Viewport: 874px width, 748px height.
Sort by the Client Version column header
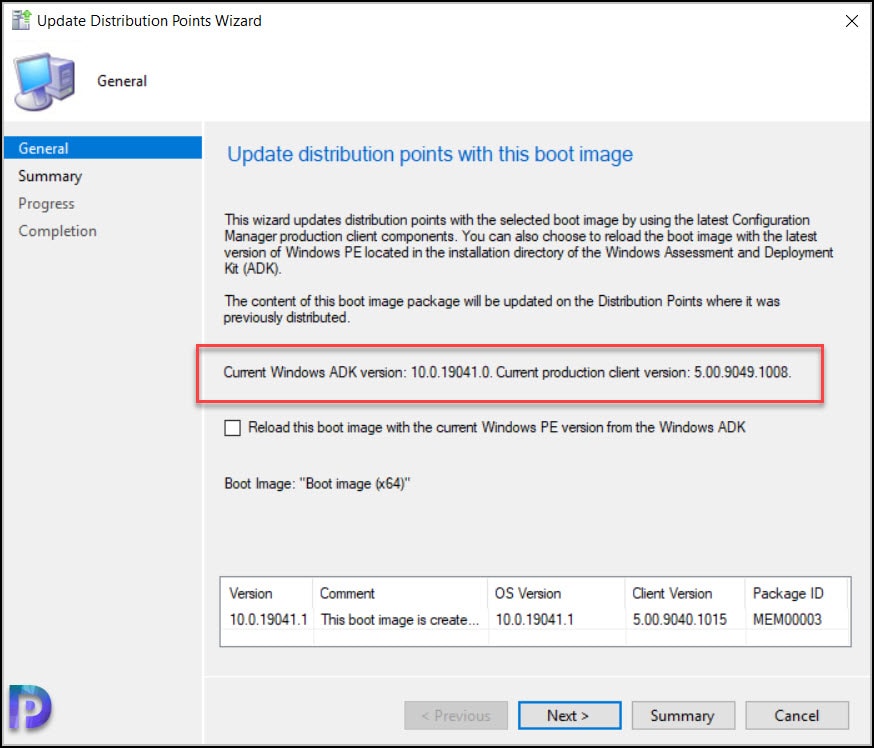(685, 593)
